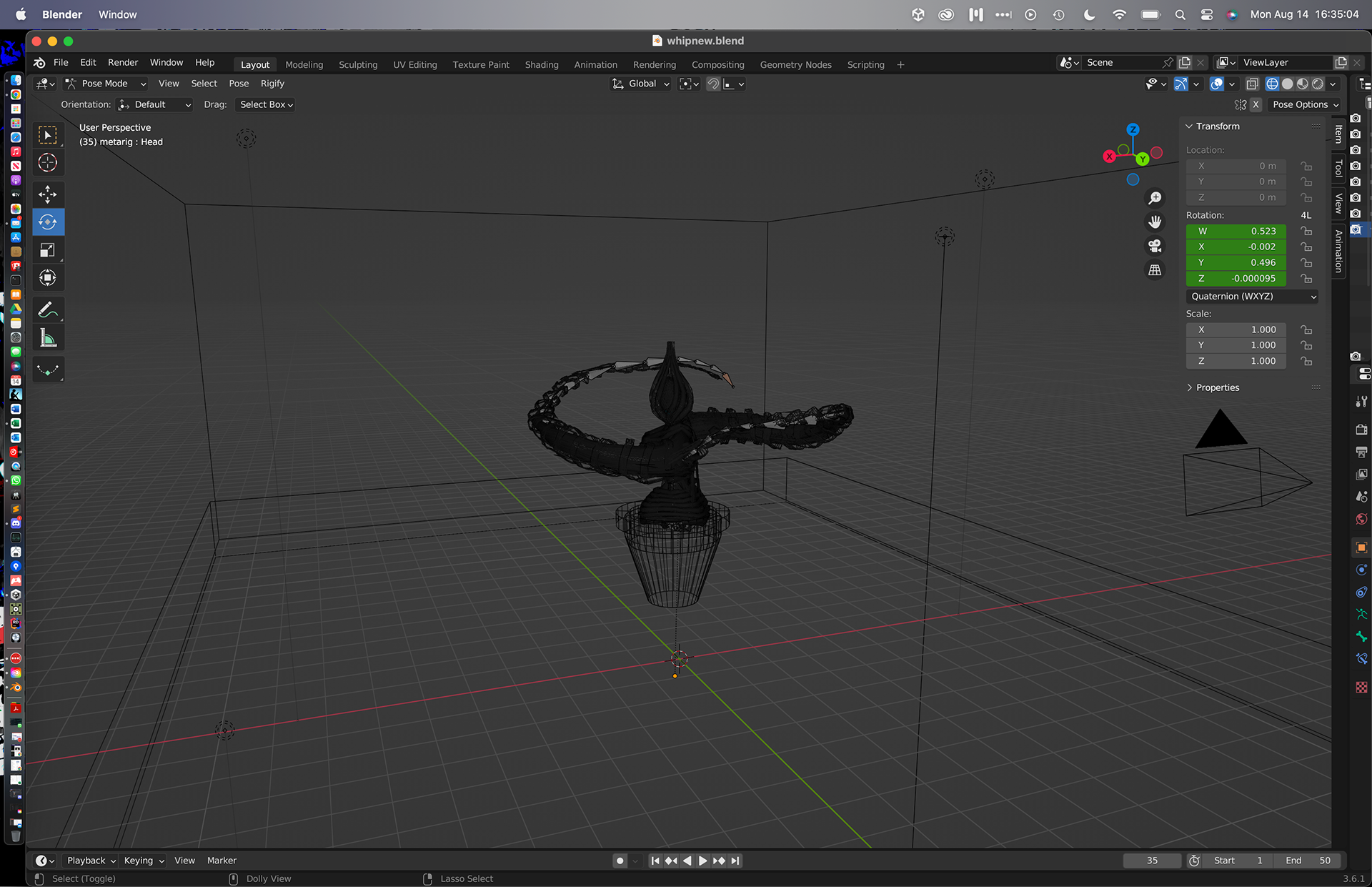Toggle auto keying record button

(620, 861)
